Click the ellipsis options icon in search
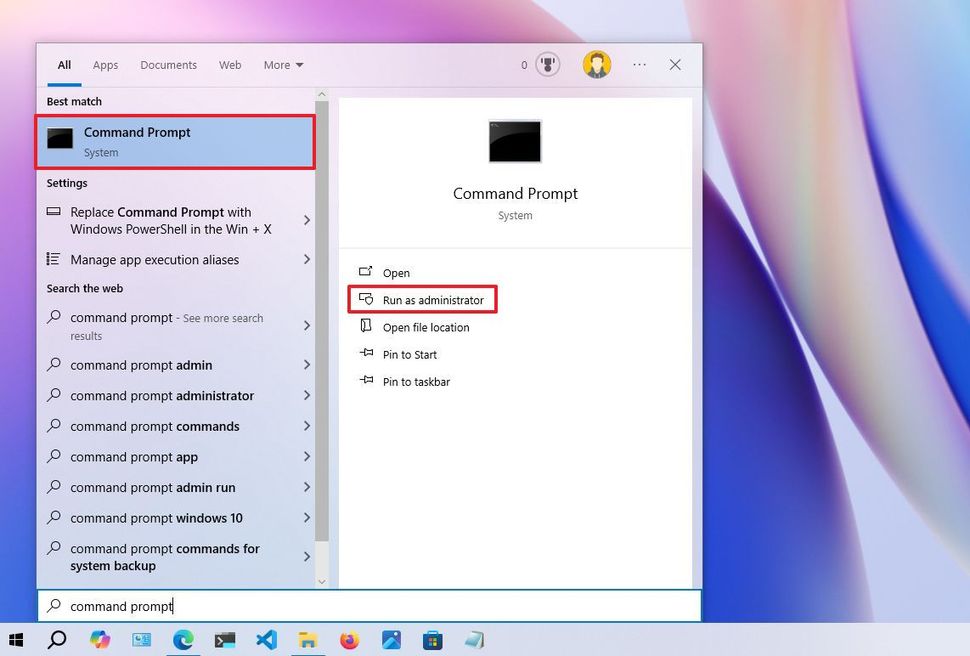 [639, 64]
